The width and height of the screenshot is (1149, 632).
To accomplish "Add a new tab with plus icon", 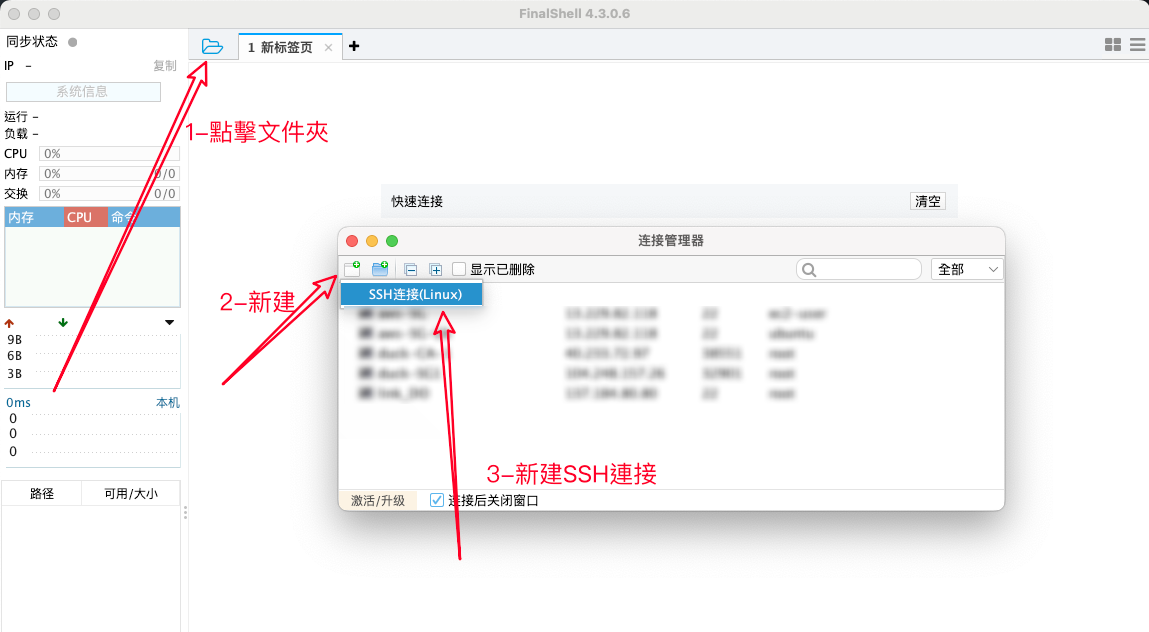I will [x=354, y=46].
